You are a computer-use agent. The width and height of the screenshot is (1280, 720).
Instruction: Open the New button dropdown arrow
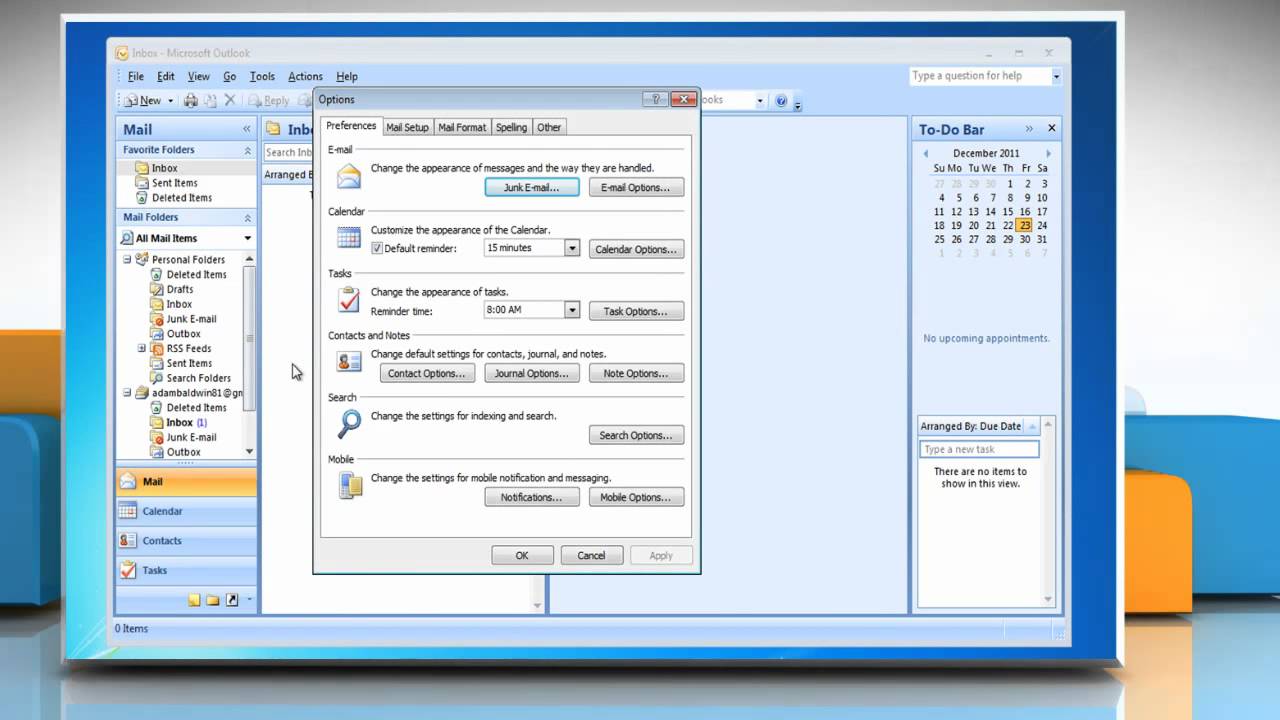(170, 101)
